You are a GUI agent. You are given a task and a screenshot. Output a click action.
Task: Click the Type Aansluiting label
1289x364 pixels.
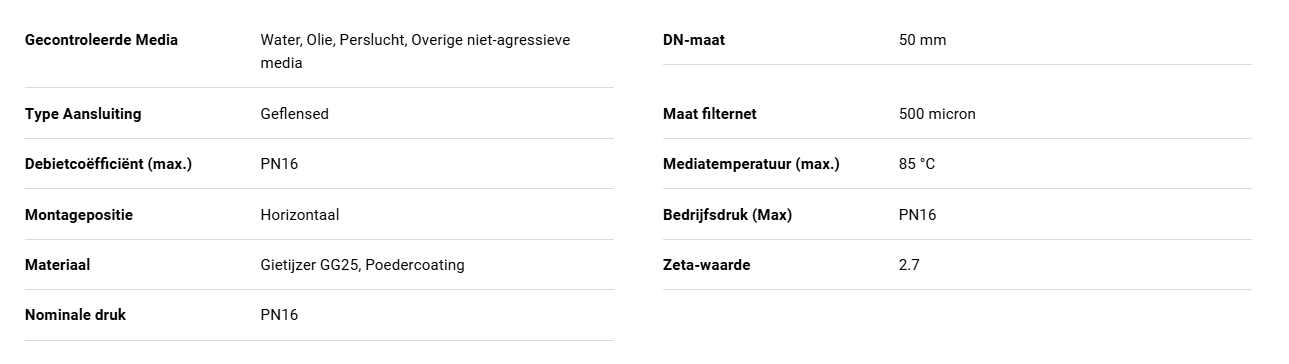pyautogui.click(x=83, y=114)
